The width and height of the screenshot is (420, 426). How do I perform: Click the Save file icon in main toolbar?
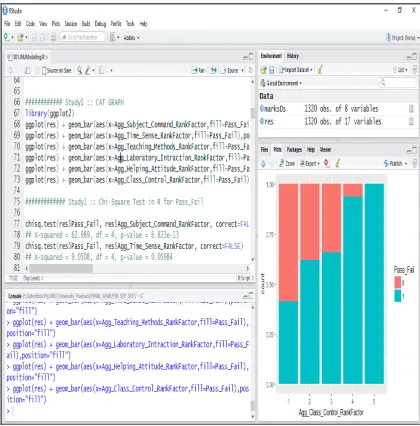(34, 37)
